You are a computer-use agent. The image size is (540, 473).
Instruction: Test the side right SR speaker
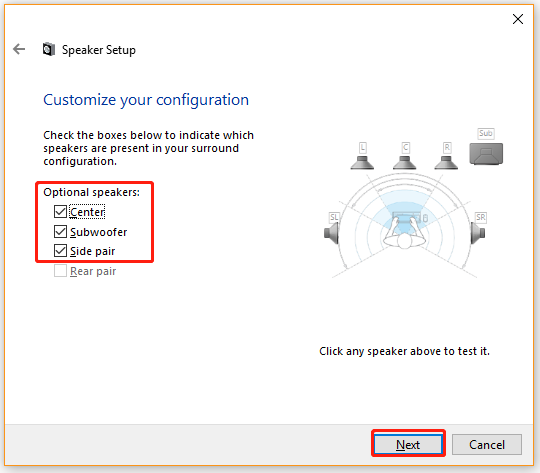(478, 233)
